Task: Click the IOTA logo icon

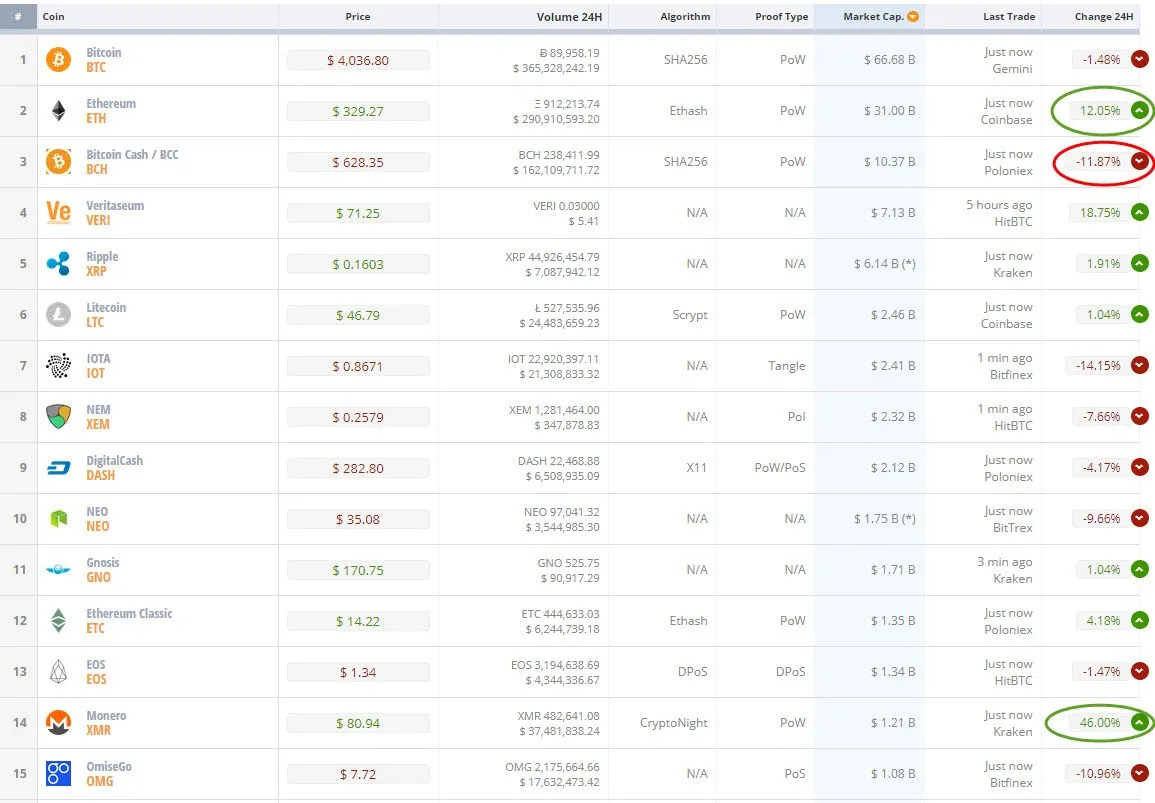Action: [x=58, y=365]
